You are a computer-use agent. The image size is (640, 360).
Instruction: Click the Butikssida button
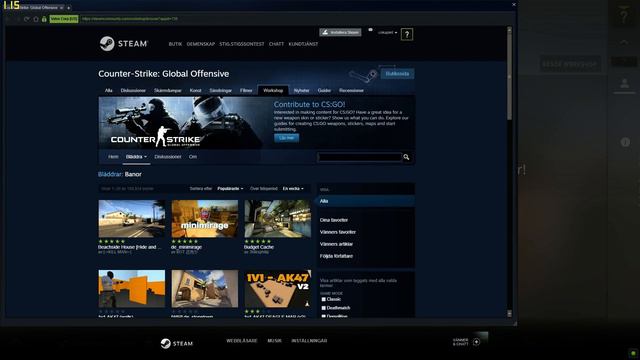(x=397, y=74)
